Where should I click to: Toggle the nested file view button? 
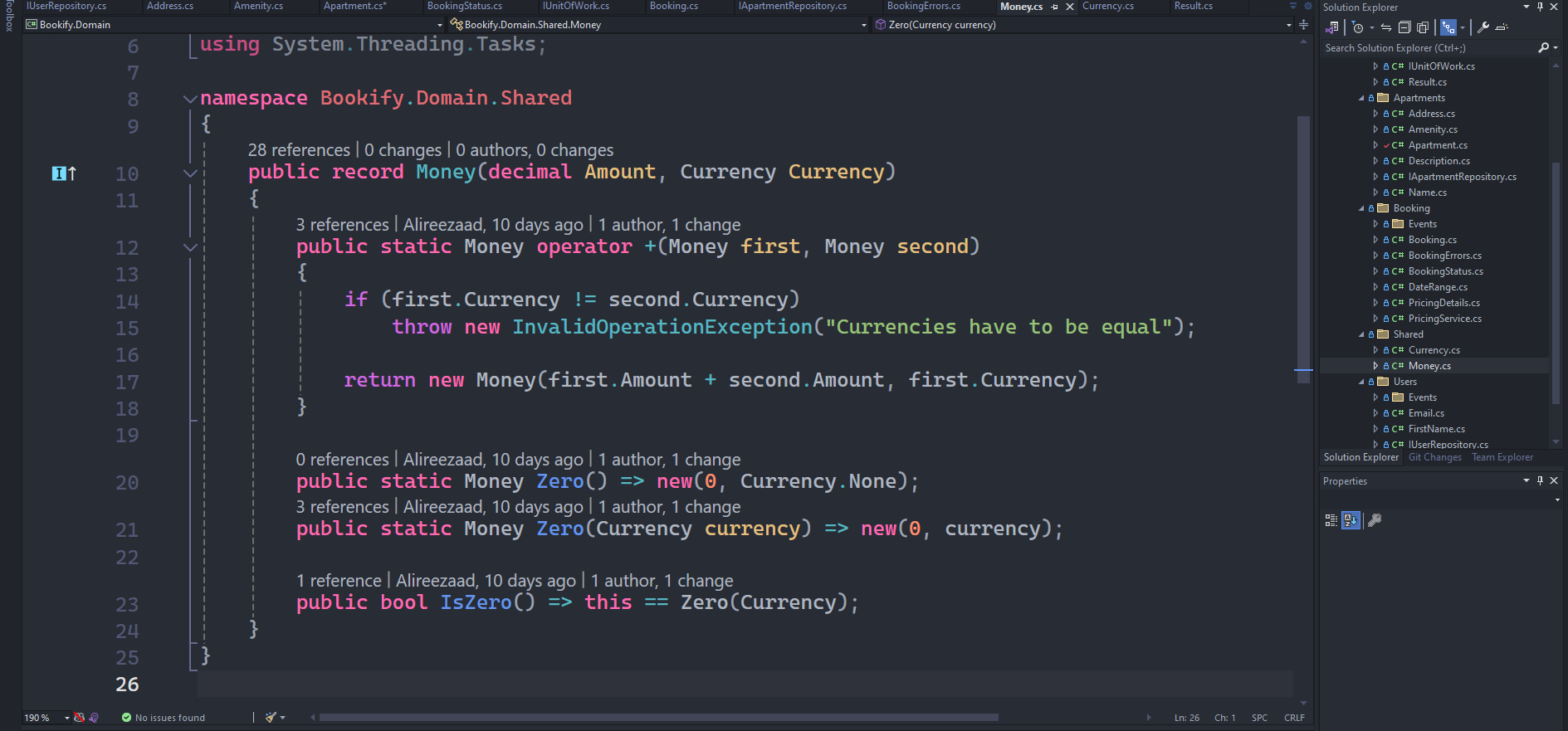tap(1448, 27)
